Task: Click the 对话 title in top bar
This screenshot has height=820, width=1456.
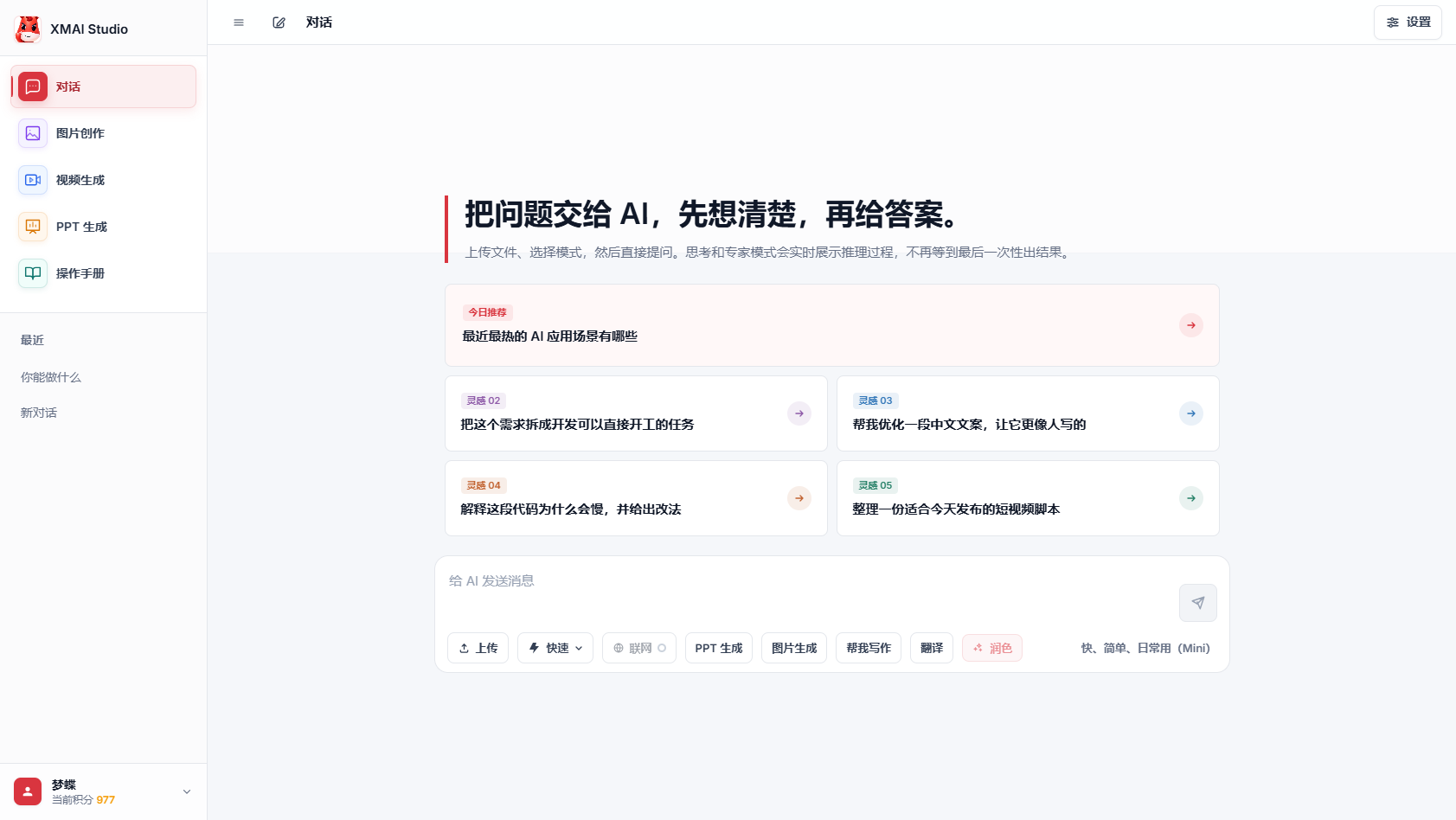Action: 319,22
